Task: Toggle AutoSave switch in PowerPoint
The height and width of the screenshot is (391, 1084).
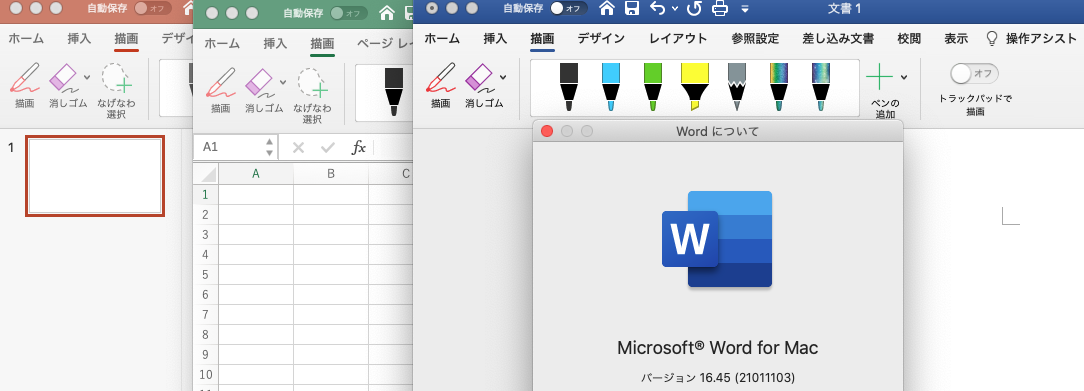Action: click(153, 9)
